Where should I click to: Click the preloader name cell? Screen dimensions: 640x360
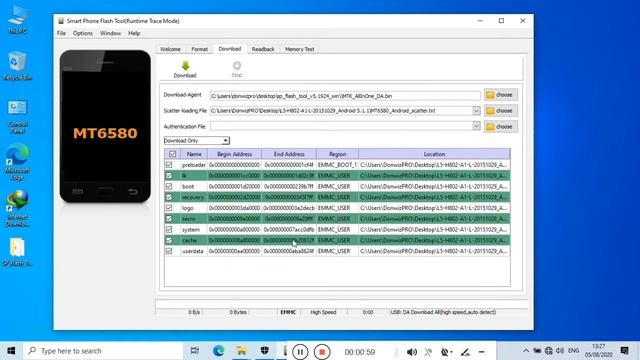click(194, 165)
